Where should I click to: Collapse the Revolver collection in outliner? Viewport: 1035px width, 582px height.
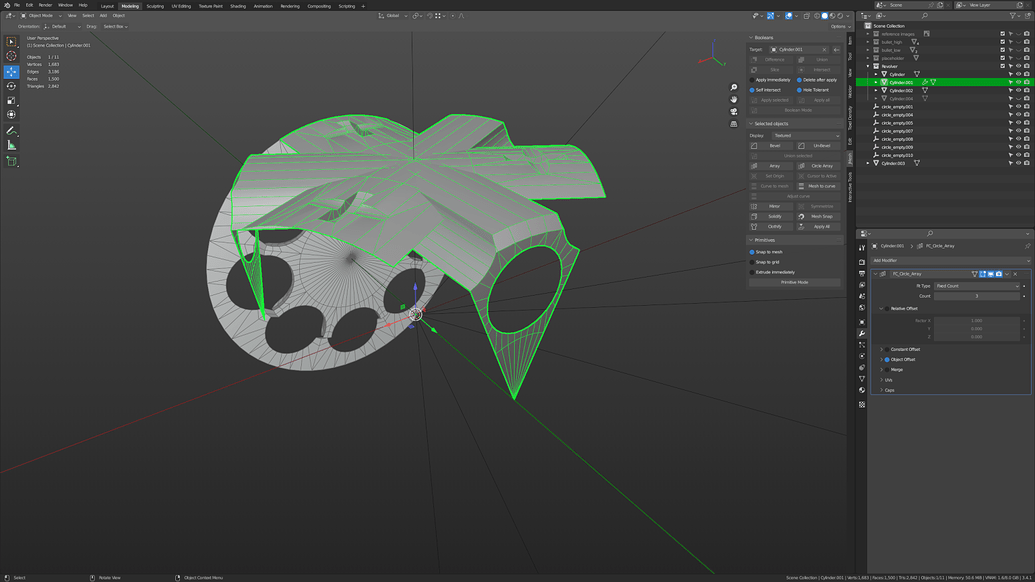pos(868,66)
